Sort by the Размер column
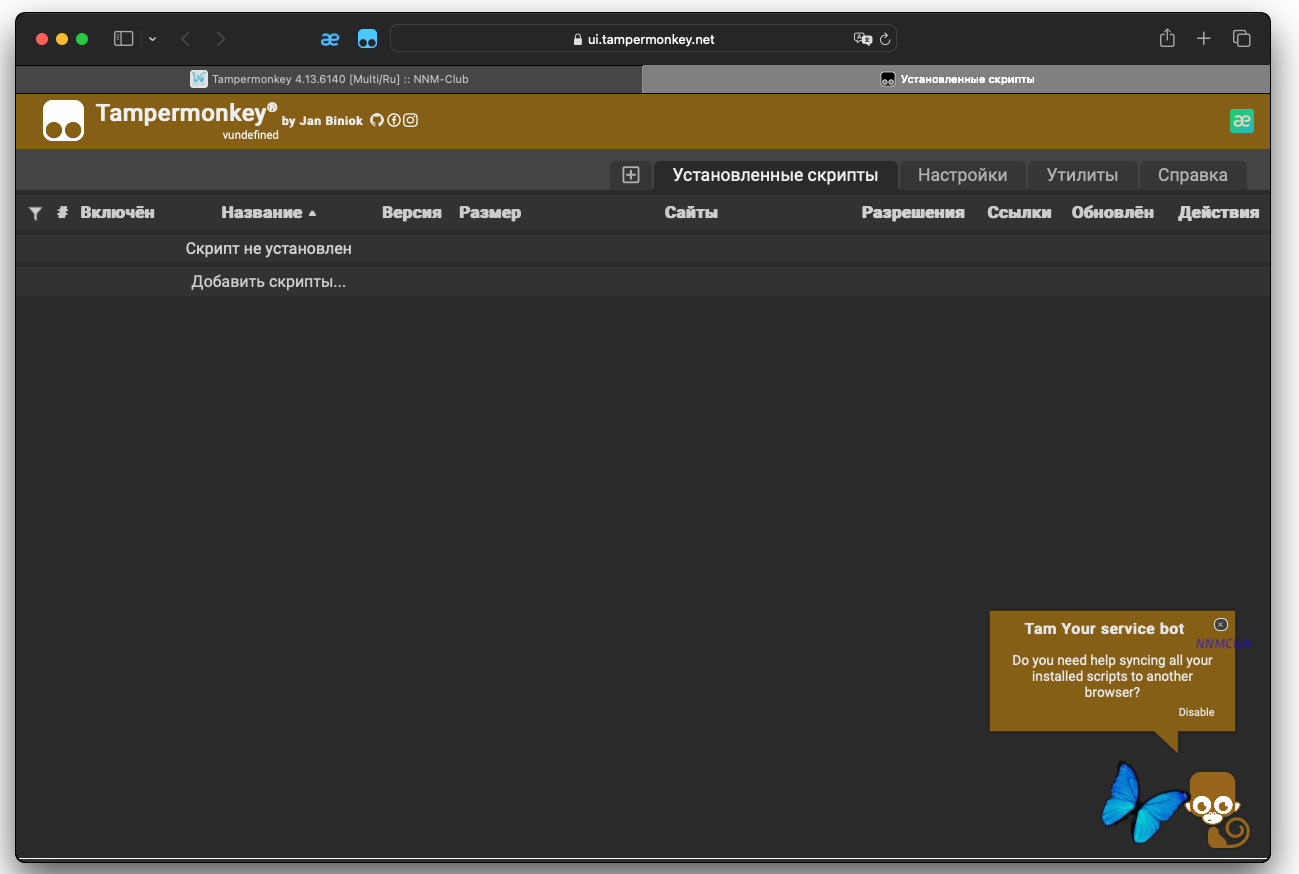 [x=490, y=212]
